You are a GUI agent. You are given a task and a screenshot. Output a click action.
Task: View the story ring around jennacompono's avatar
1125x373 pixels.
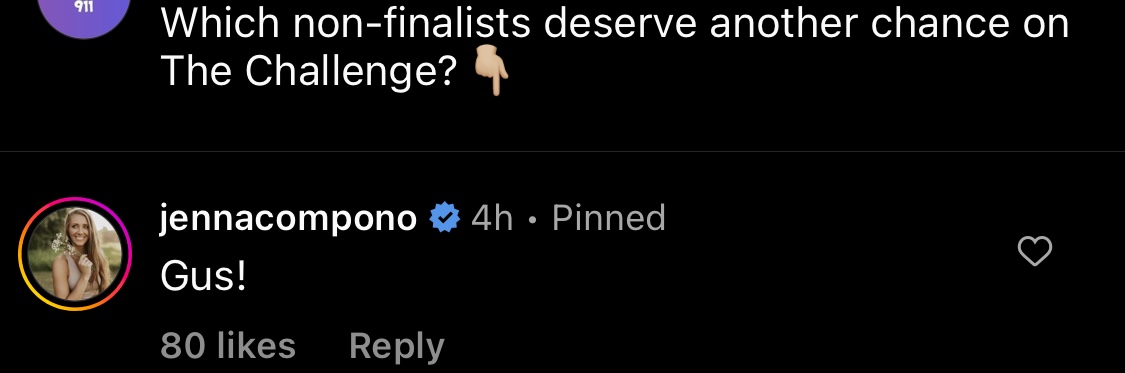[75, 254]
